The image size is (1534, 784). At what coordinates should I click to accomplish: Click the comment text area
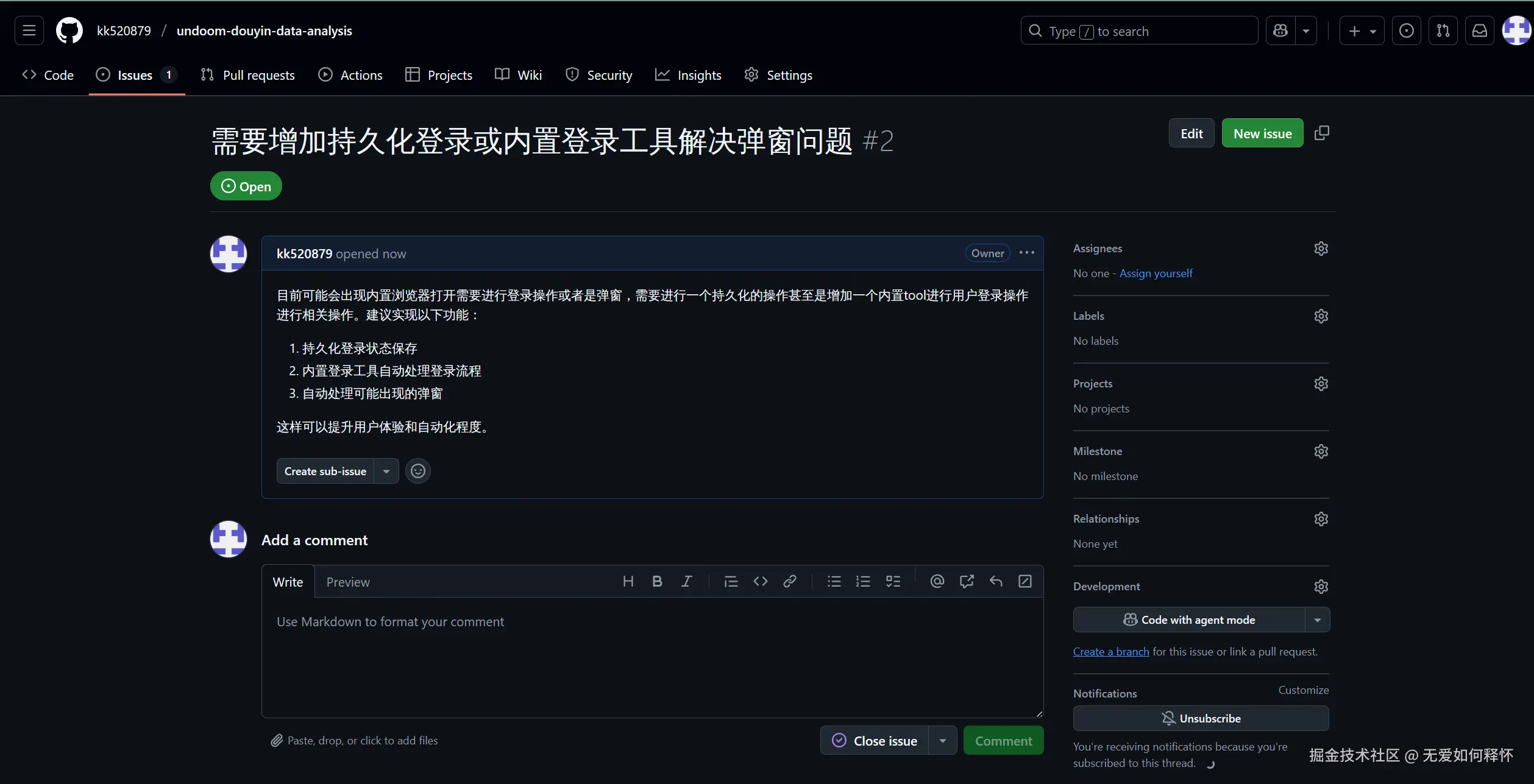652,658
